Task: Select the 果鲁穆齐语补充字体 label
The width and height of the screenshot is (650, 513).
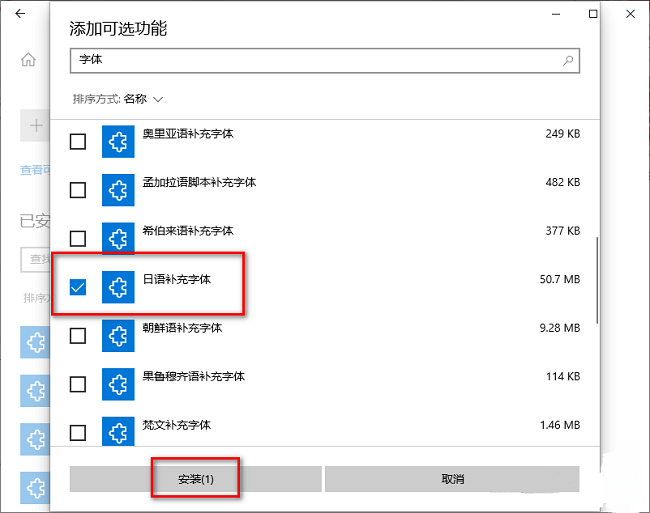Action: (194, 376)
